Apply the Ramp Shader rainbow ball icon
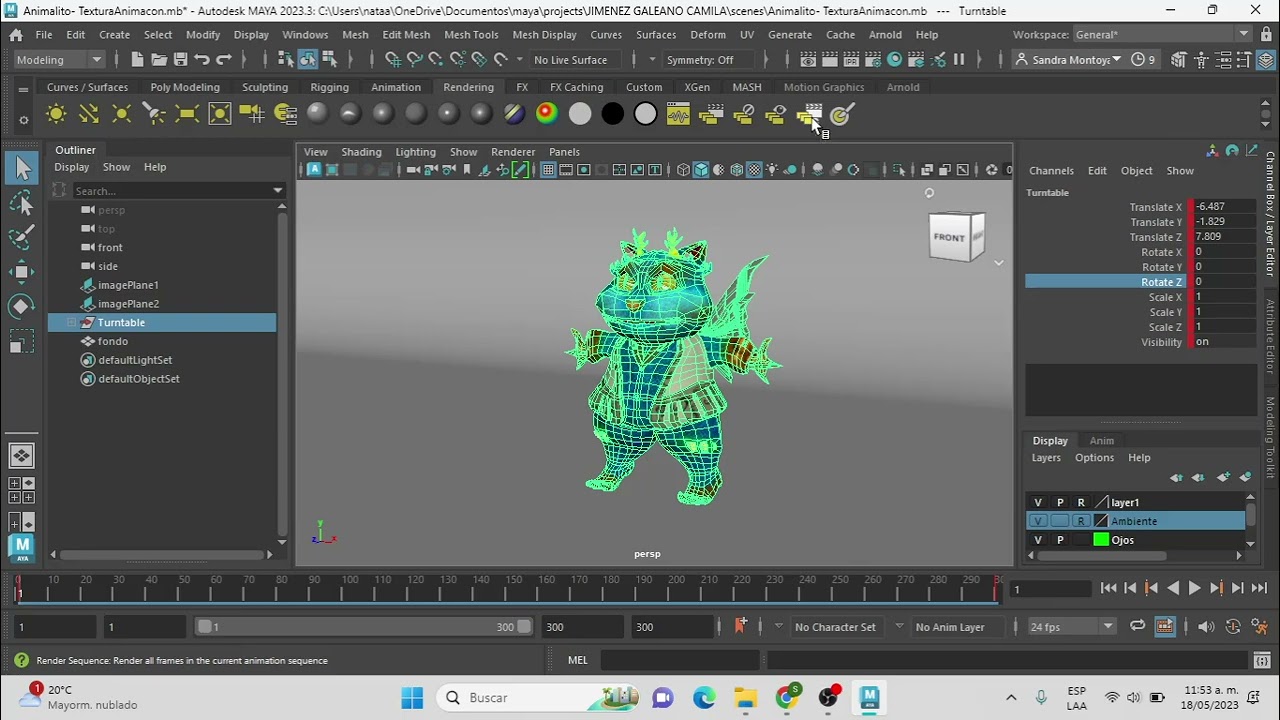The width and height of the screenshot is (1280, 720). pyautogui.click(x=546, y=114)
